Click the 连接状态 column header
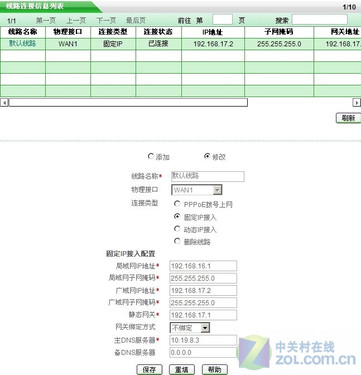 (x=158, y=32)
